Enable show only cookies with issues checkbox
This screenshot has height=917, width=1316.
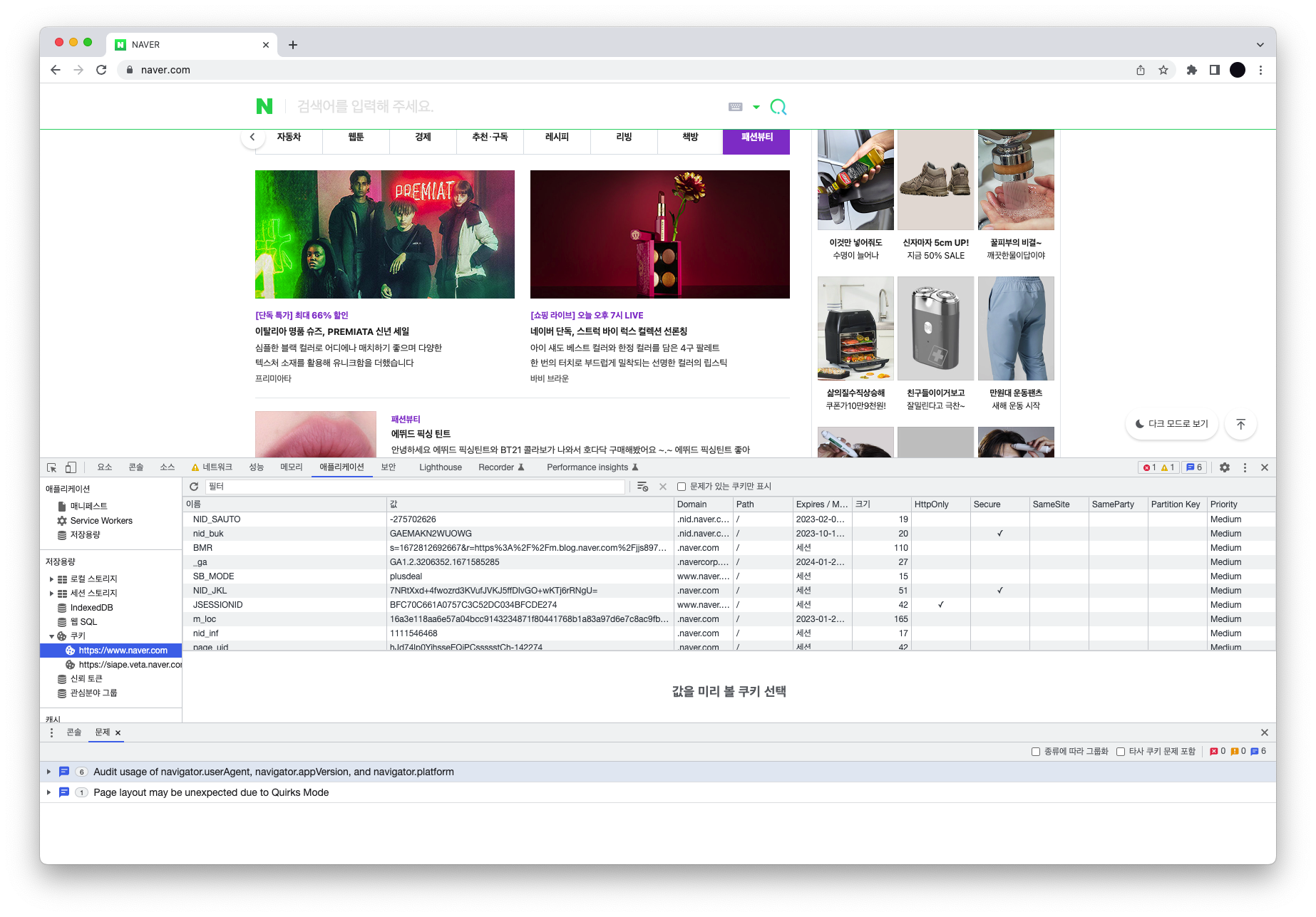(682, 487)
